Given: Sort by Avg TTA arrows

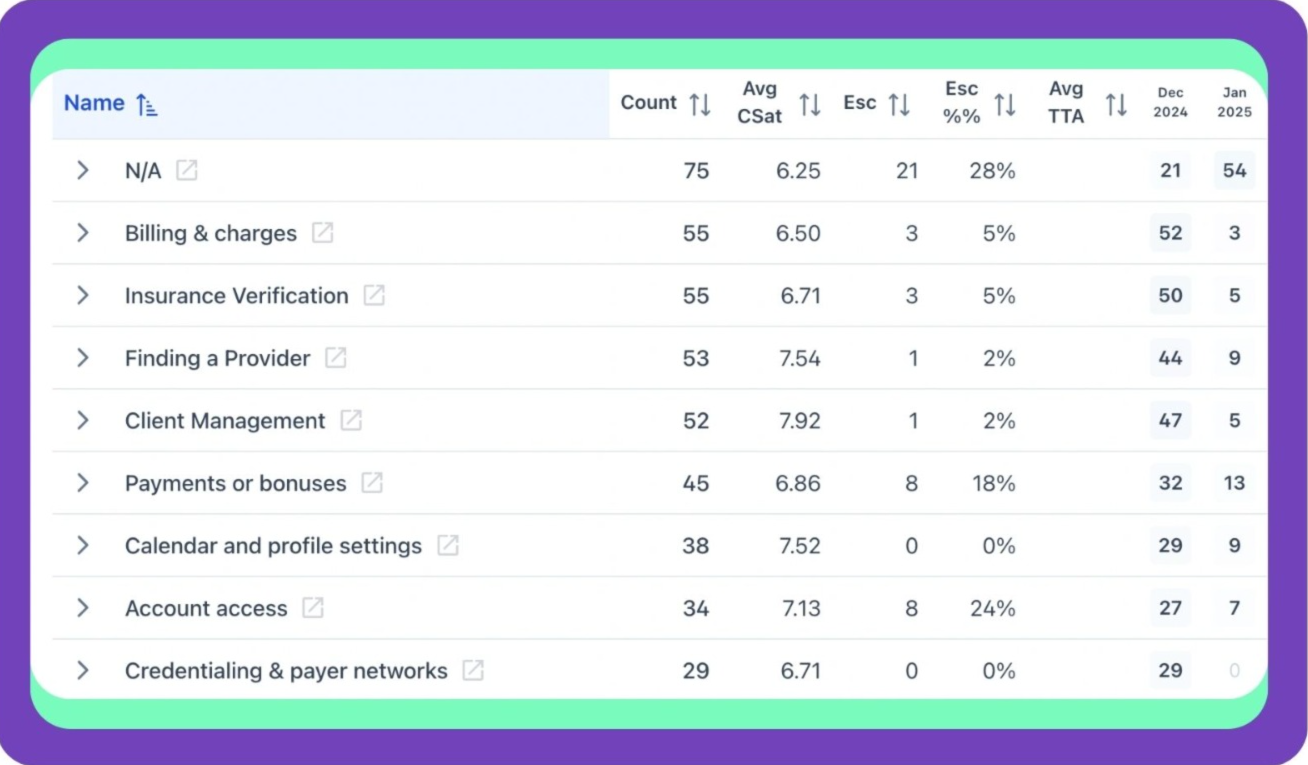Looking at the screenshot, I should (1116, 104).
